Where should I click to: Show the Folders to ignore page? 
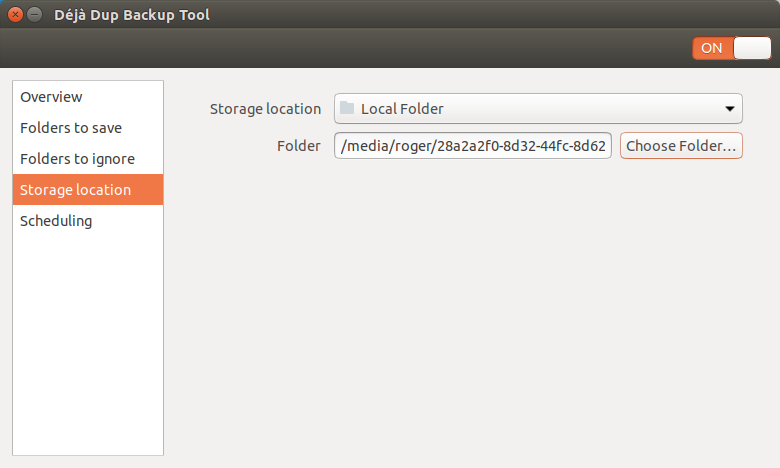[77, 159]
